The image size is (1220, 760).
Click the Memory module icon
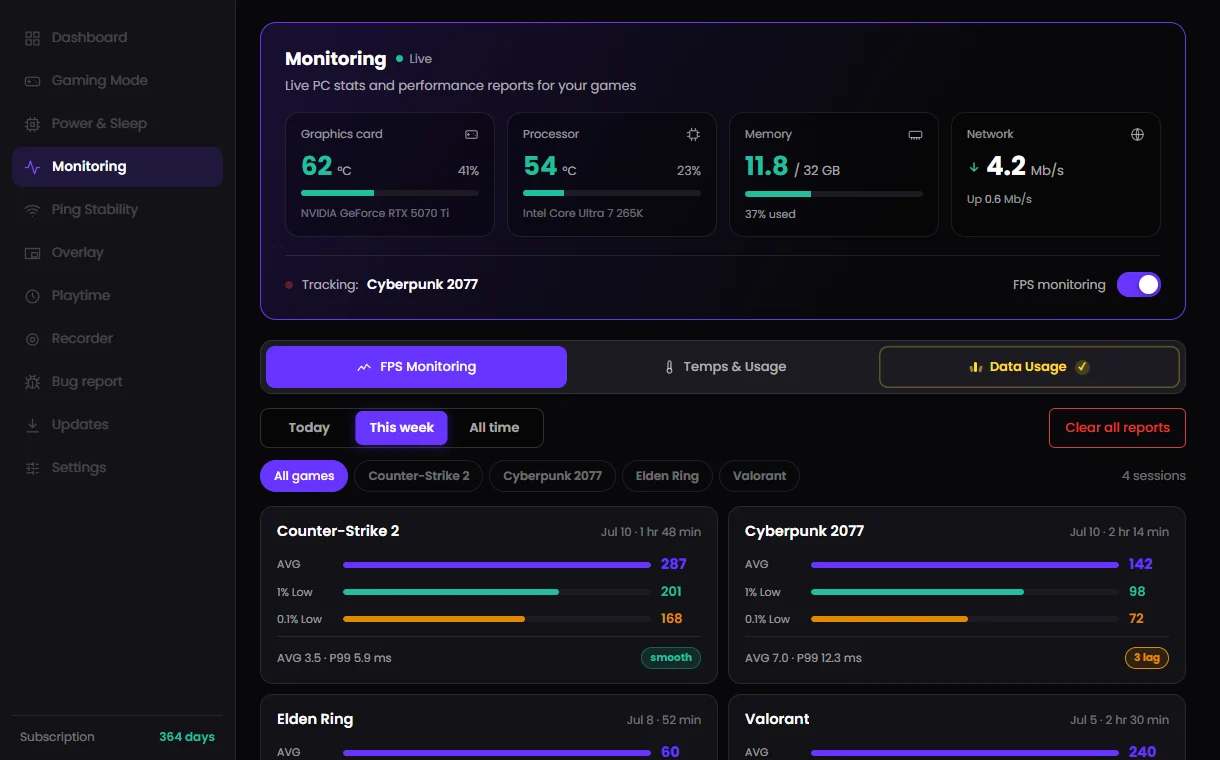pyautogui.click(x=915, y=134)
